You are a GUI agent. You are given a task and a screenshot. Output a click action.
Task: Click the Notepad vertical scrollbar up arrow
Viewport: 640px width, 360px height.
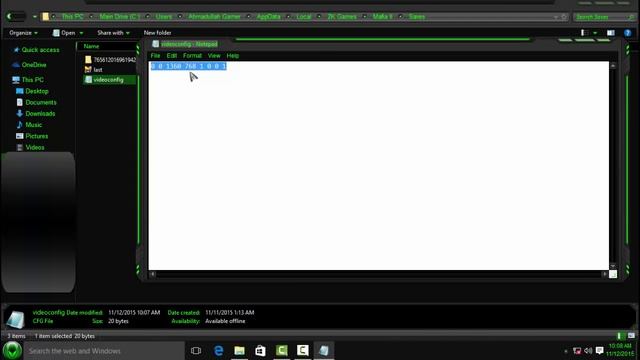(x=613, y=65)
